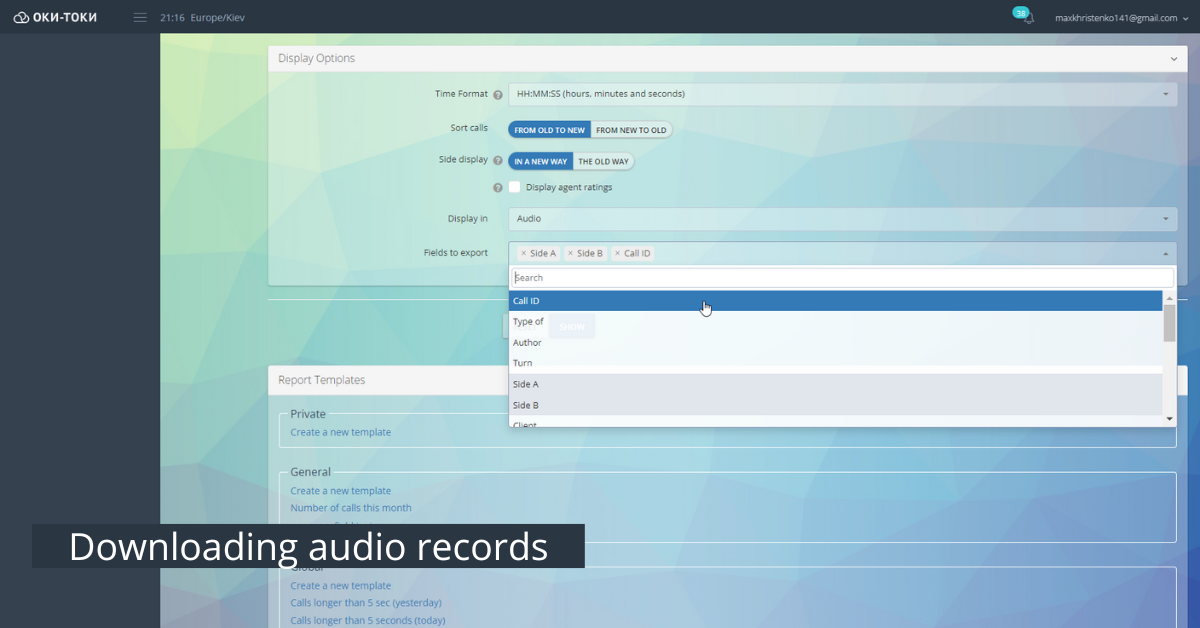This screenshot has height=628, width=1200.
Task: Set side display to The old way
Action: coord(604,161)
